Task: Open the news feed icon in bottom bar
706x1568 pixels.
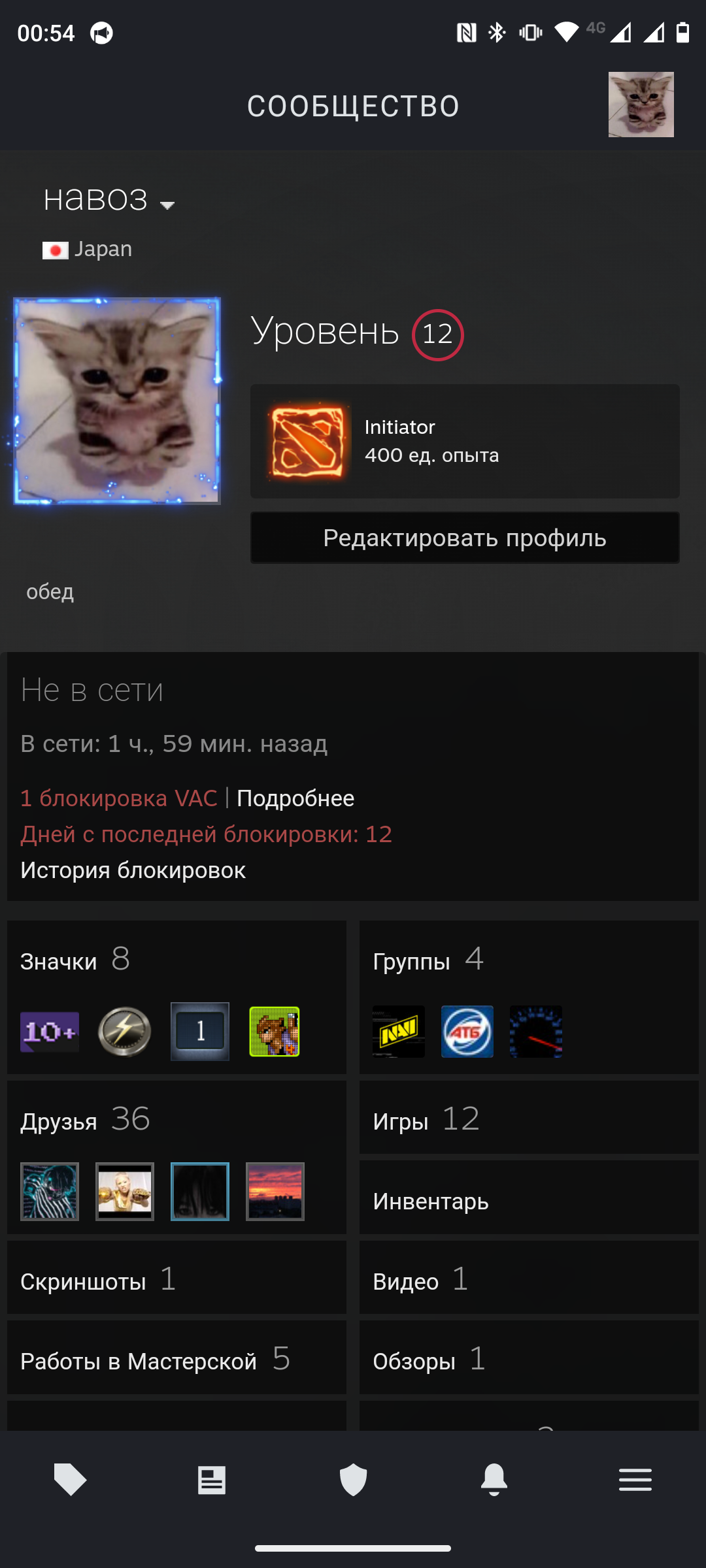Action: [212, 1480]
